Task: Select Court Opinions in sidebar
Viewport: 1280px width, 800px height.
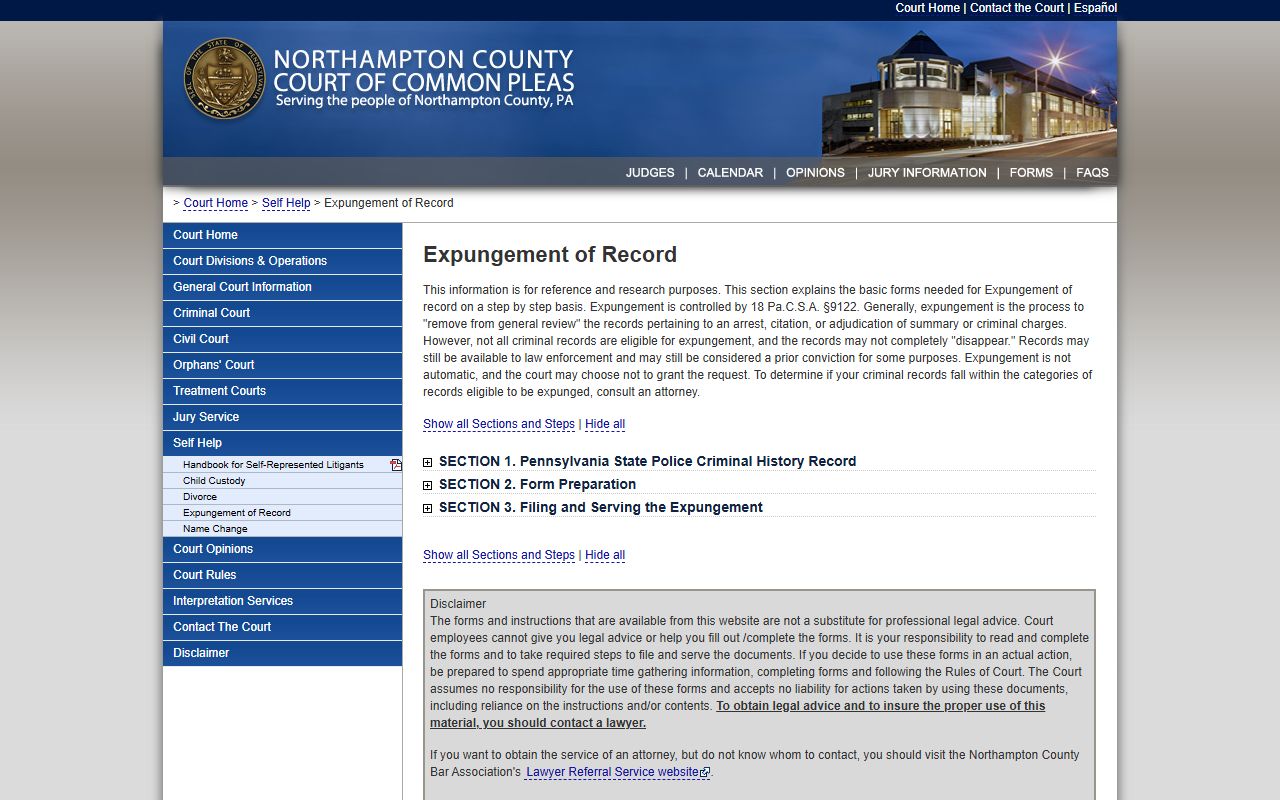Action: pyautogui.click(x=282, y=549)
